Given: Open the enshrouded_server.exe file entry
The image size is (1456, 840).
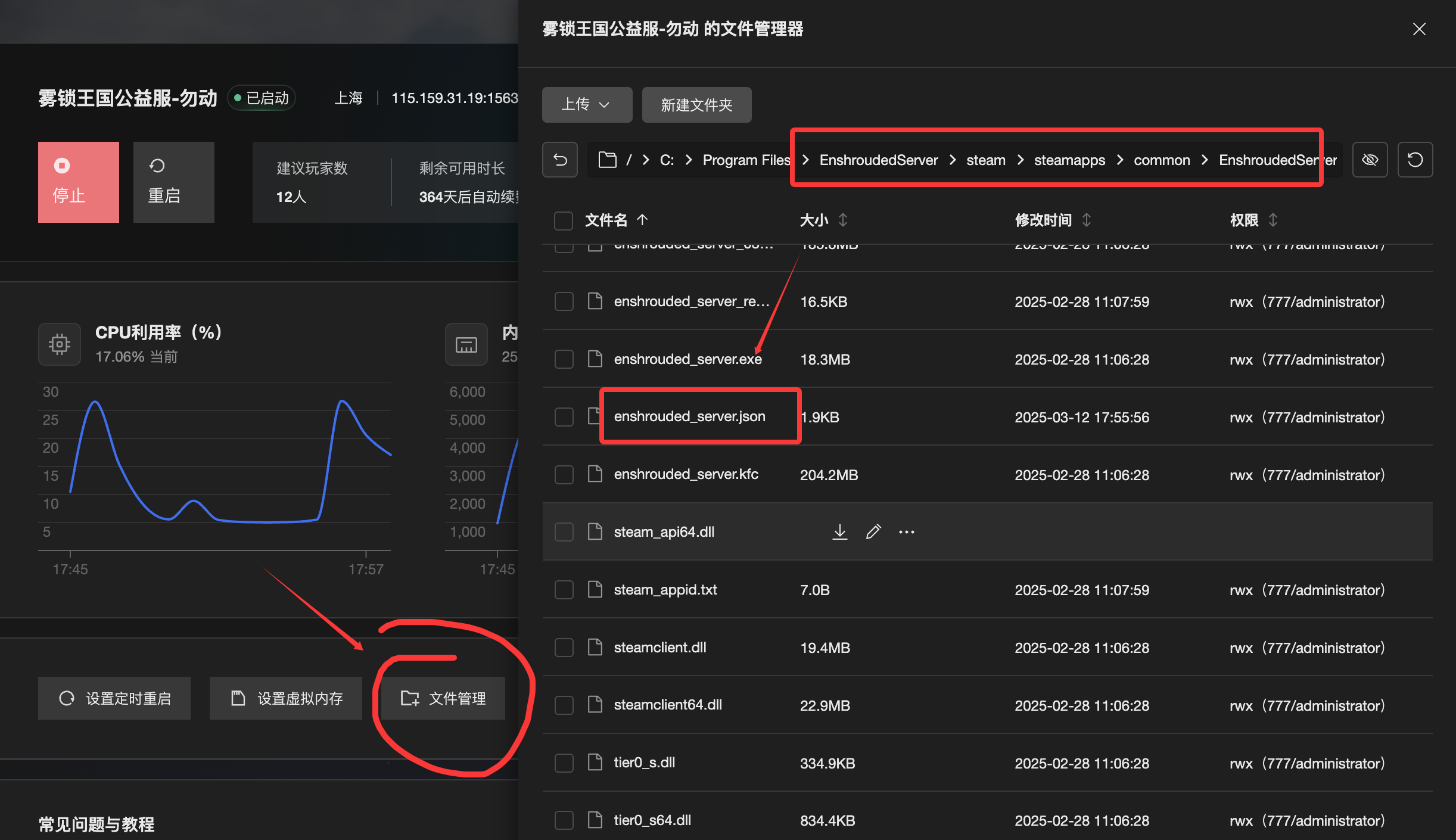Looking at the screenshot, I should click(687, 359).
